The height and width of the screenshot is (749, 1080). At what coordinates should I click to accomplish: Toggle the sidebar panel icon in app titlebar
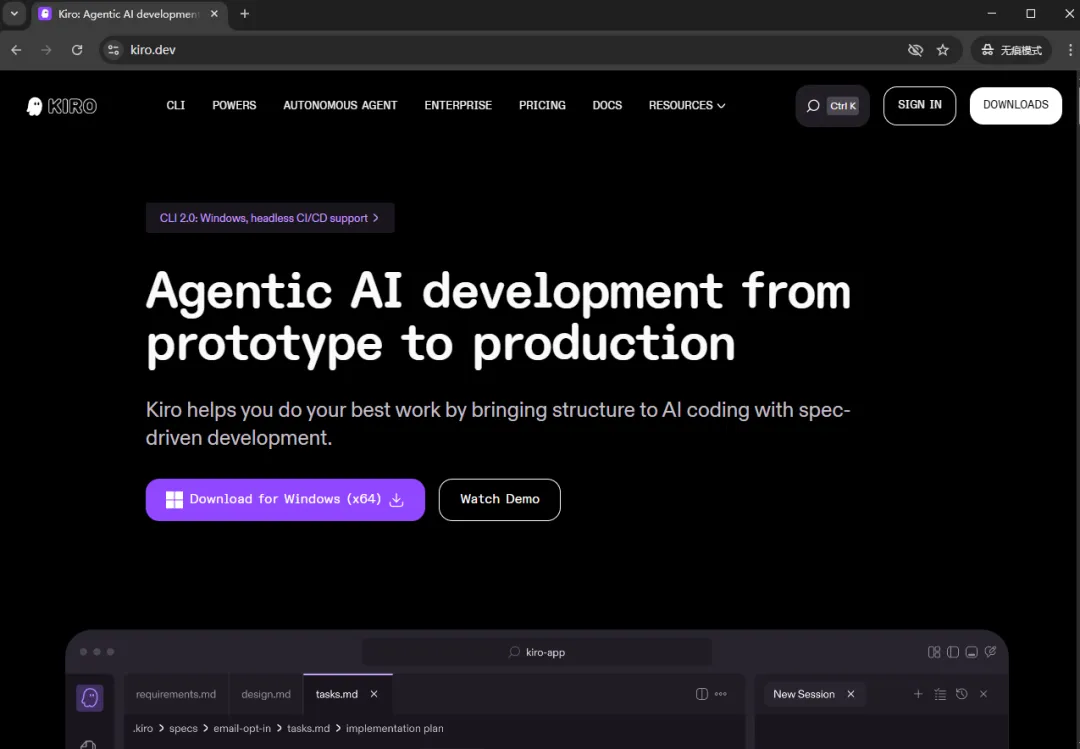coord(953,652)
